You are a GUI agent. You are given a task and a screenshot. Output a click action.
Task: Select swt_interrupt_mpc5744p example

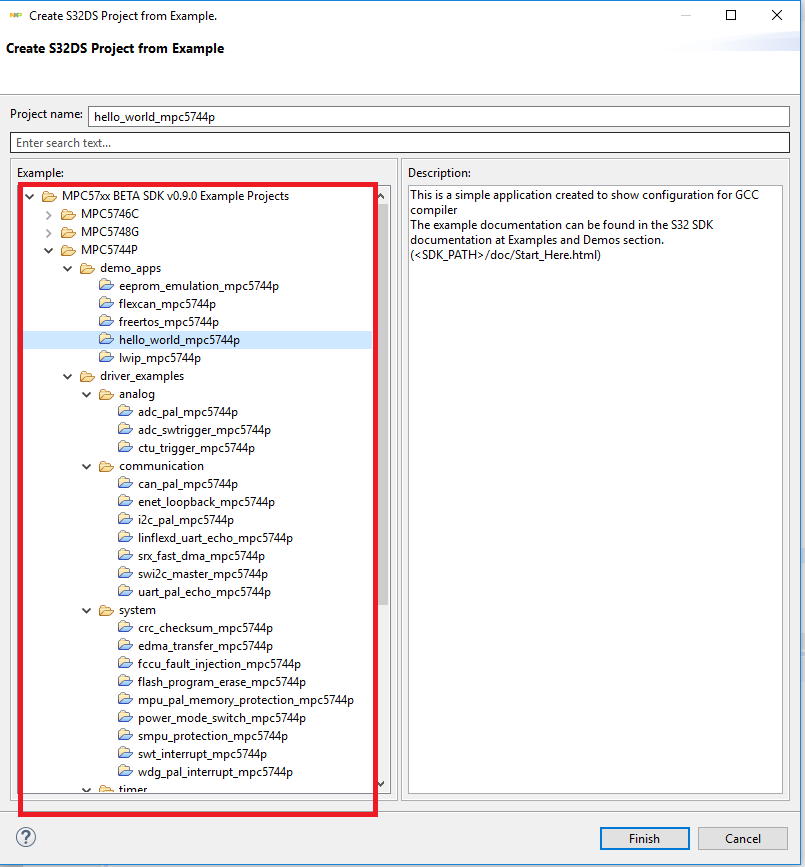[202, 754]
